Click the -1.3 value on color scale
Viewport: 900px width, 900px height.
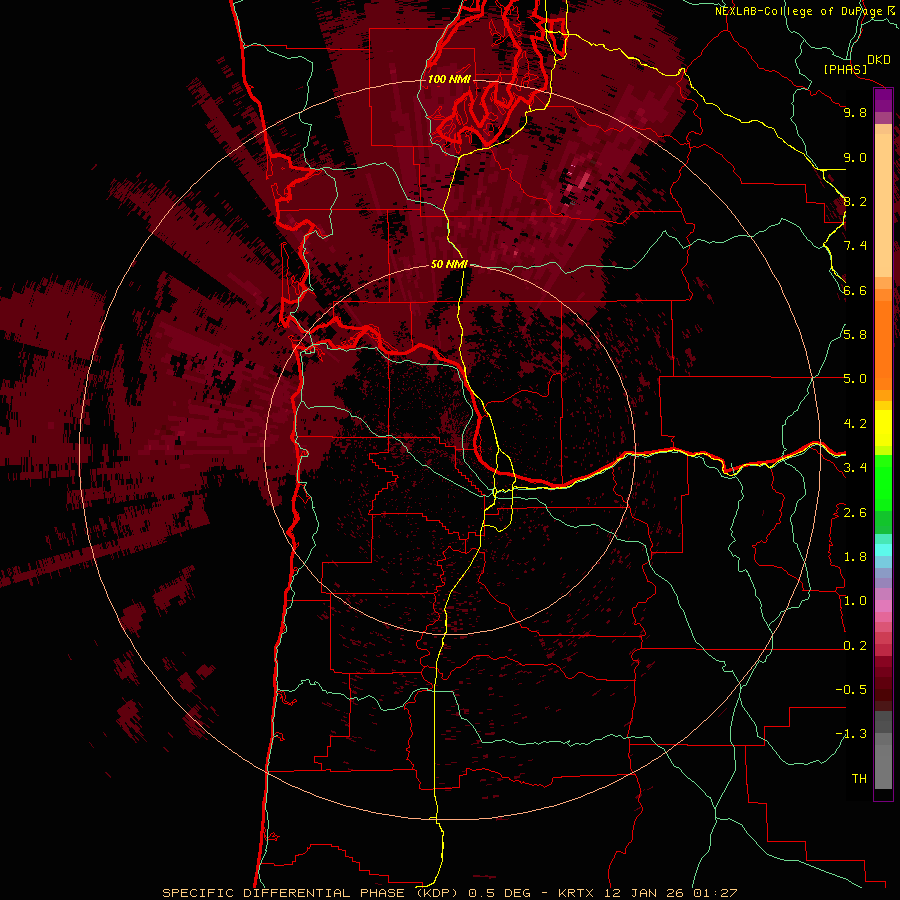[851, 734]
